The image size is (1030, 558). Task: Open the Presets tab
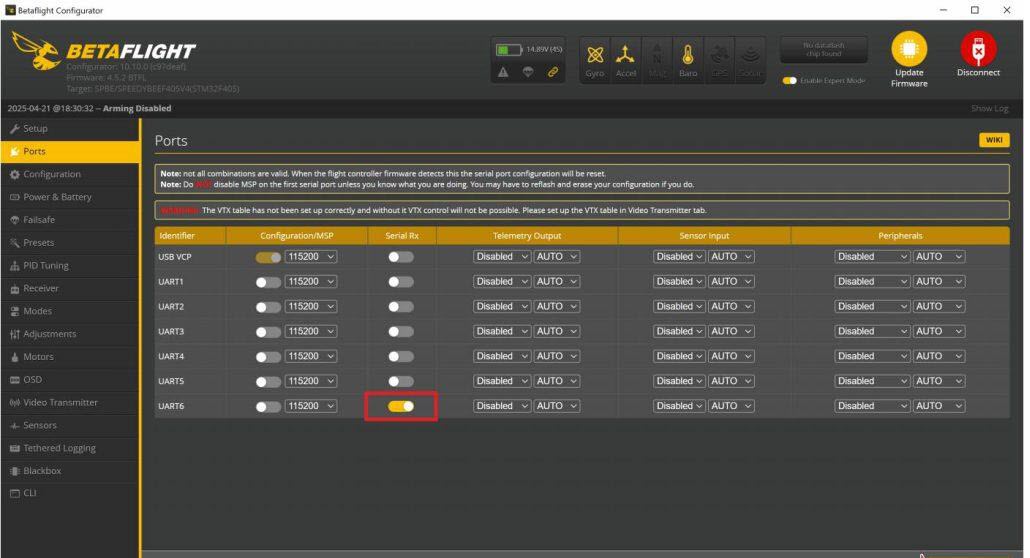70,243
